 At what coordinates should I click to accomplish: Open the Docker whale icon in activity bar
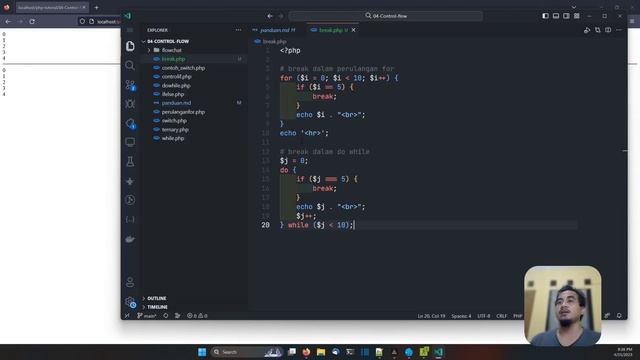(130, 239)
